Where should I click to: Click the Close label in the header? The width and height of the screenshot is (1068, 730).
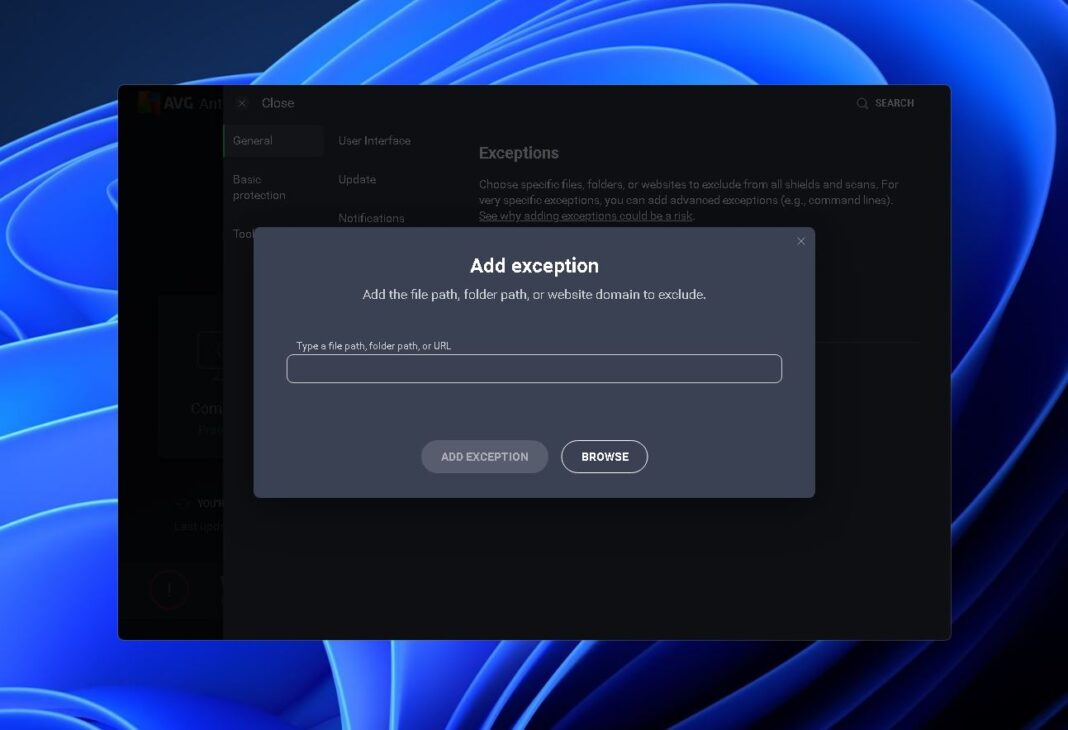[x=278, y=103]
